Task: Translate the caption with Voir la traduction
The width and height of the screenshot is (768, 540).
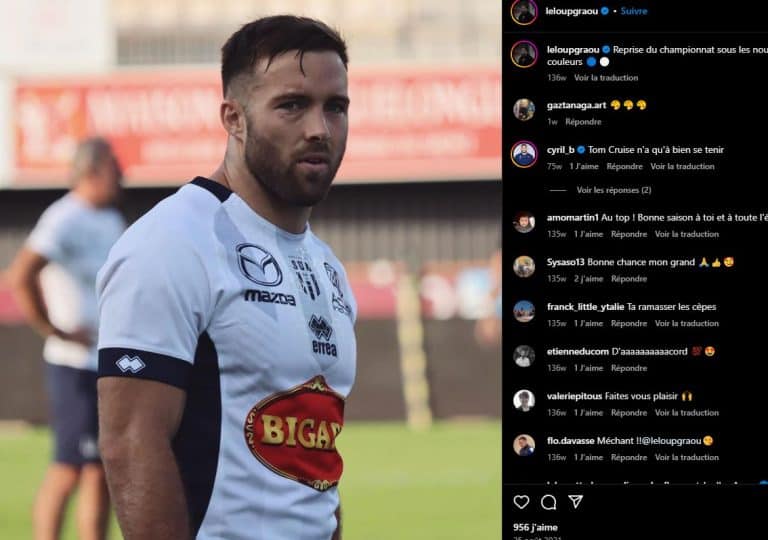Action: 606,77
